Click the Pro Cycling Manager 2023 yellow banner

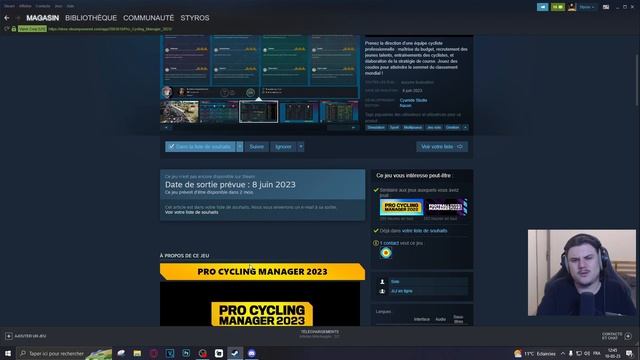click(x=262, y=271)
